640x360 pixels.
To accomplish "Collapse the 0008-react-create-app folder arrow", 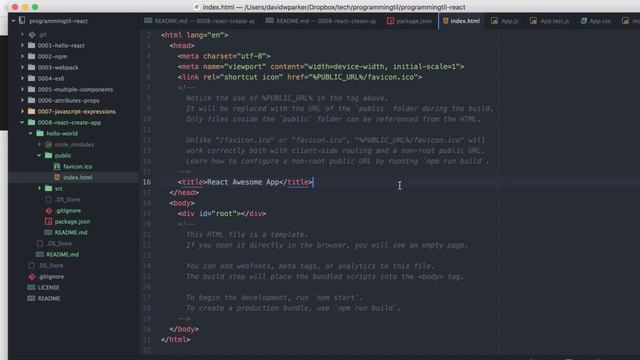I will 22,122.
